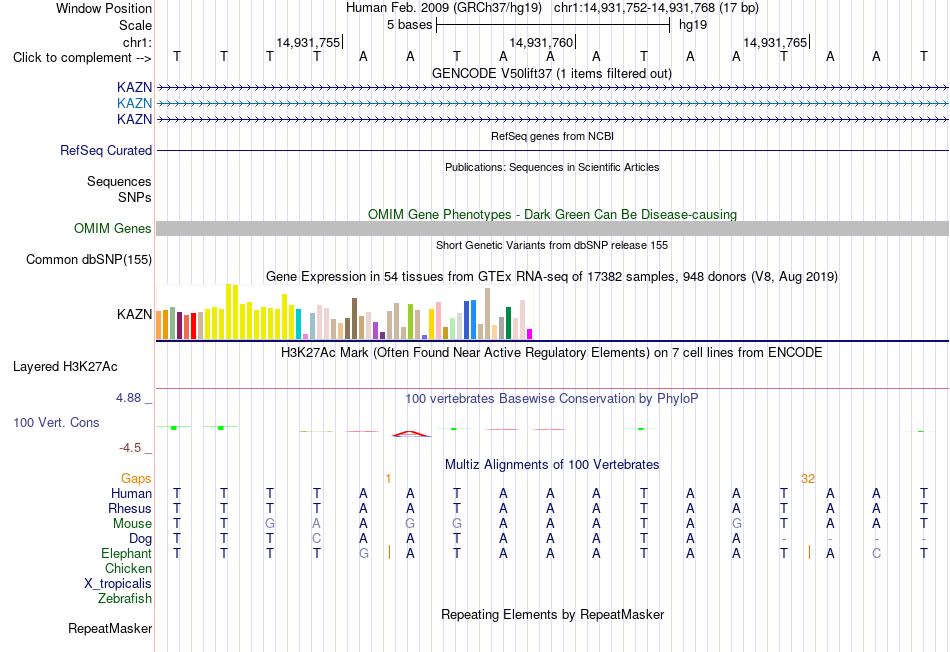Image resolution: width=950 pixels, height=652 pixels.
Task: Click the mismatched C base in Dog row
Action: 316,539
